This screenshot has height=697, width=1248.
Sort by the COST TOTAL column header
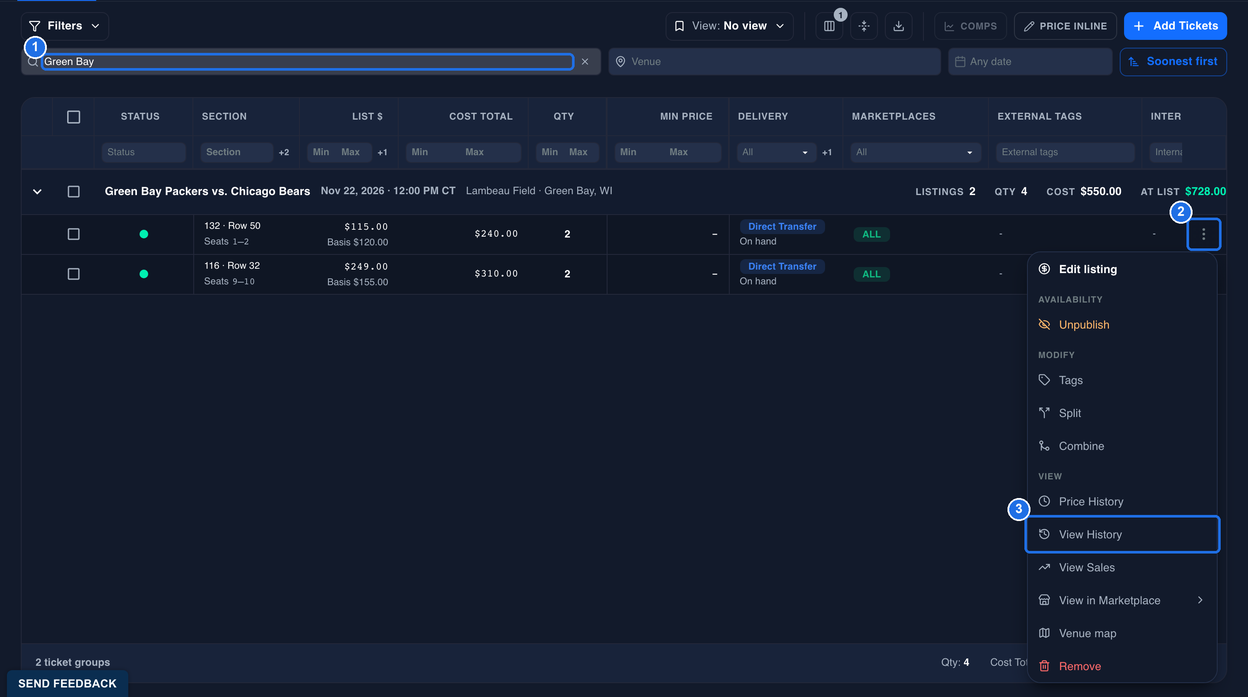pos(480,117)
